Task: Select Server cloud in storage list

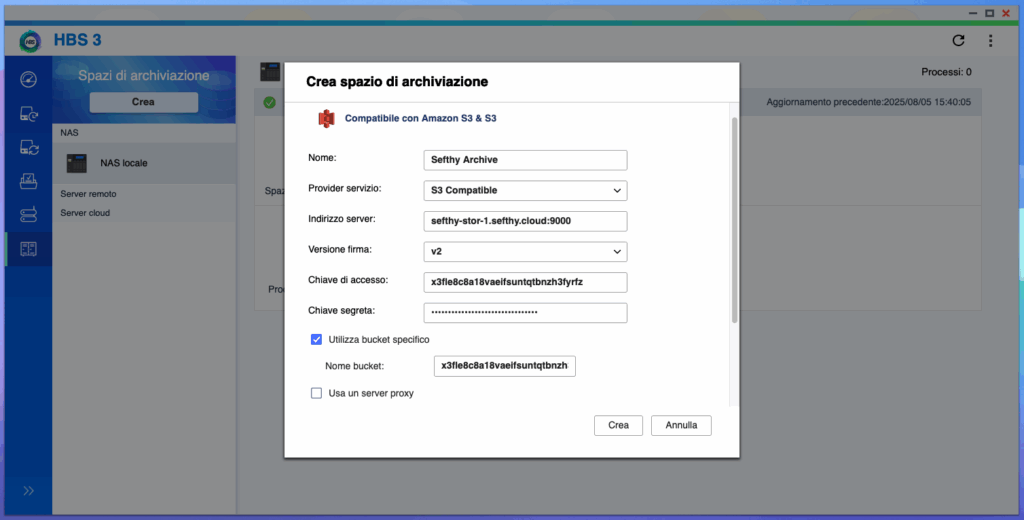Action: coord(85,213)
